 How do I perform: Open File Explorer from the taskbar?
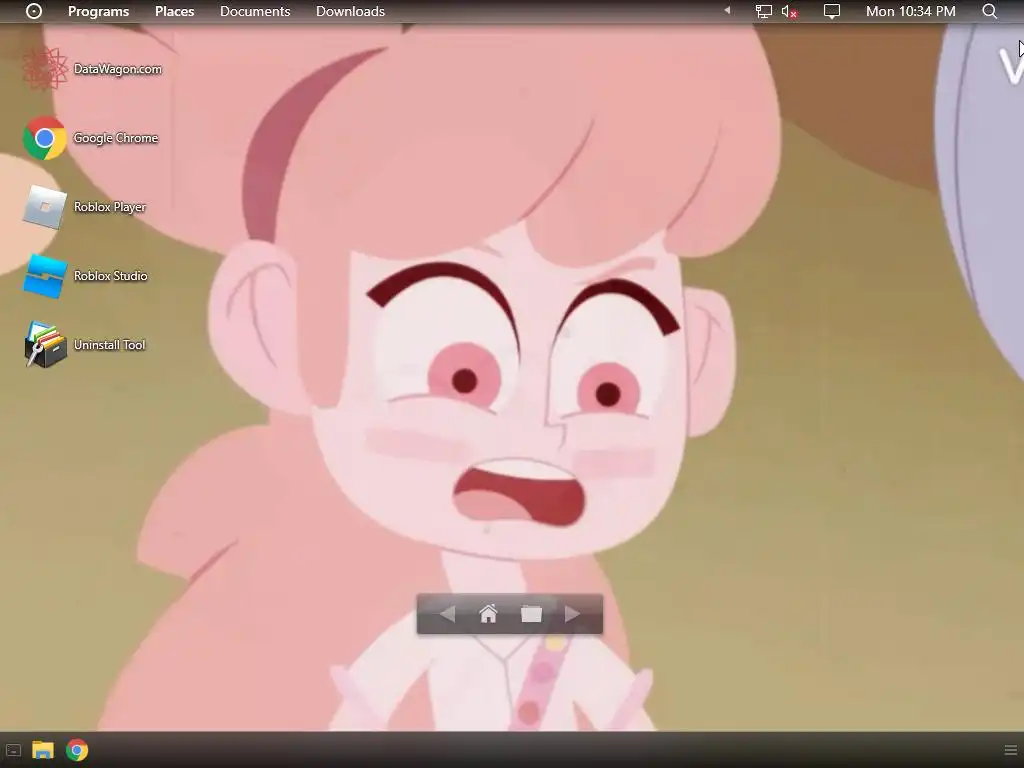(x=43, y=750)
